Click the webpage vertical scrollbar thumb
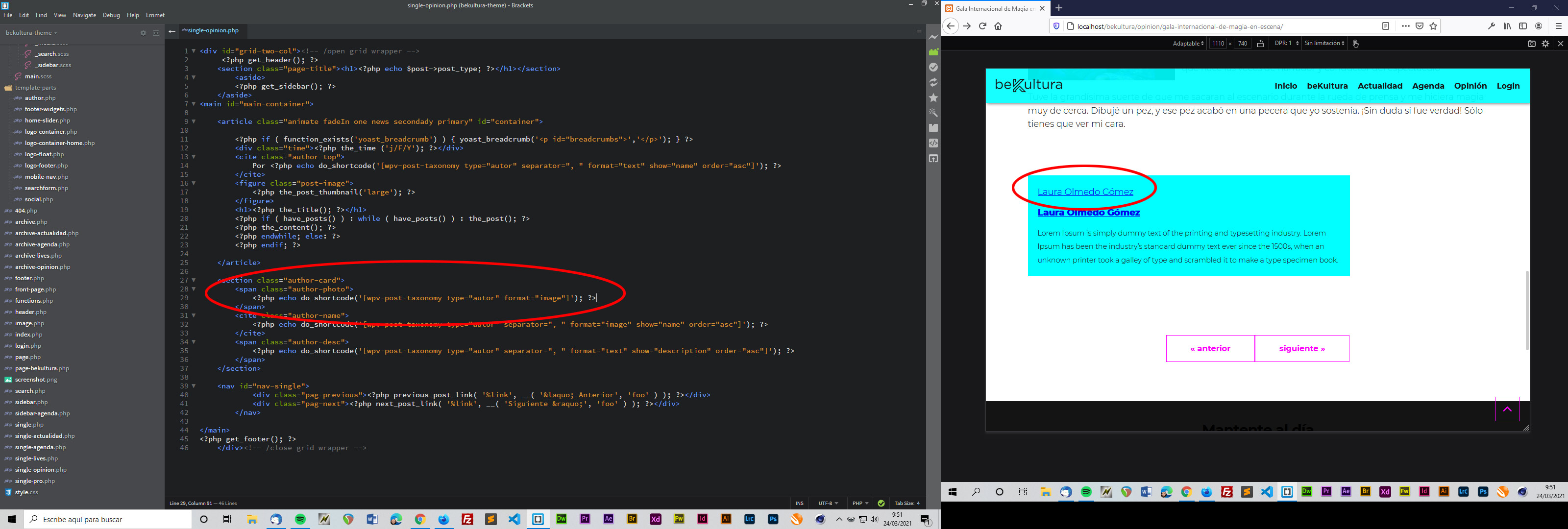Viewport: 1568px width, 529px height. 1527,311
